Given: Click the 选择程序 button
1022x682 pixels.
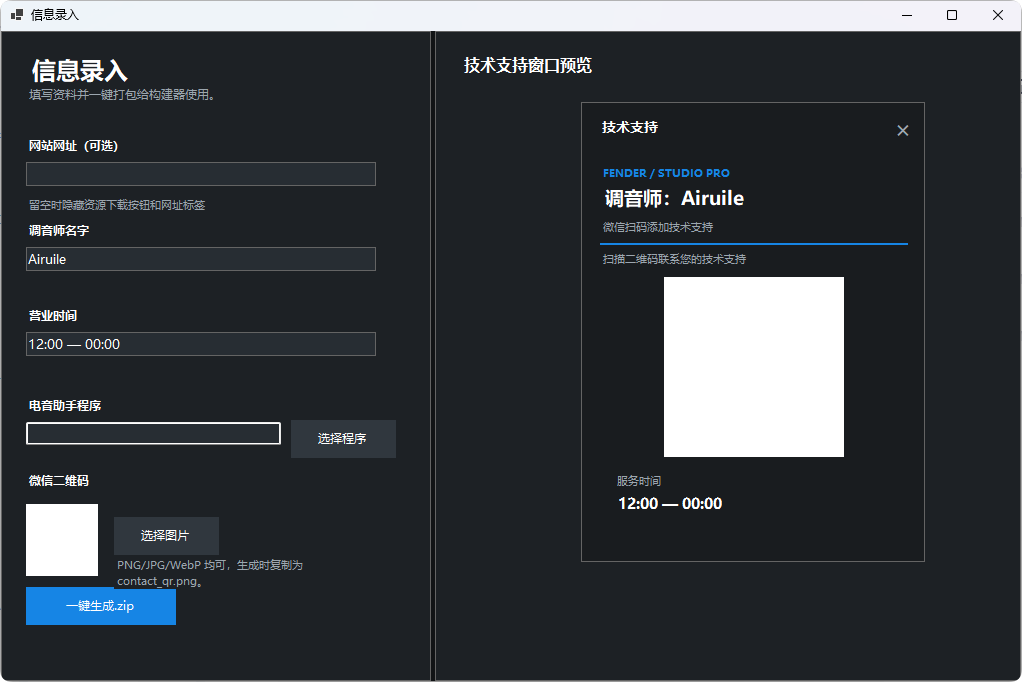Looking at the screenshot, I should pyautogui.click(x=343, y=439).
